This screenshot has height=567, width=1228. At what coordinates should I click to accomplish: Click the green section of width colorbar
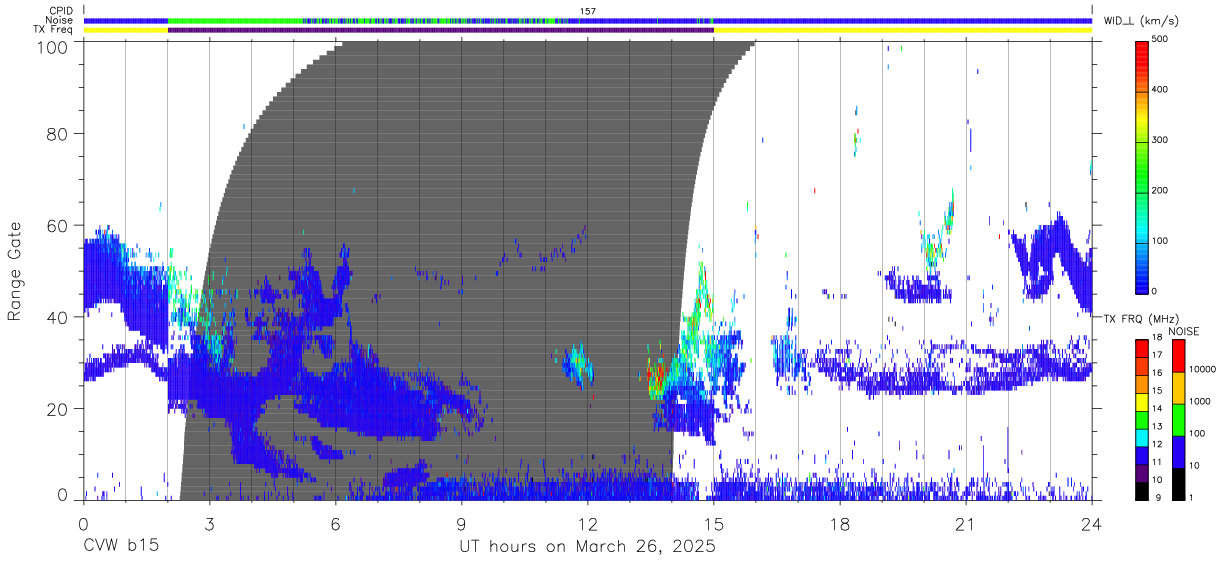coord(1142,165)
